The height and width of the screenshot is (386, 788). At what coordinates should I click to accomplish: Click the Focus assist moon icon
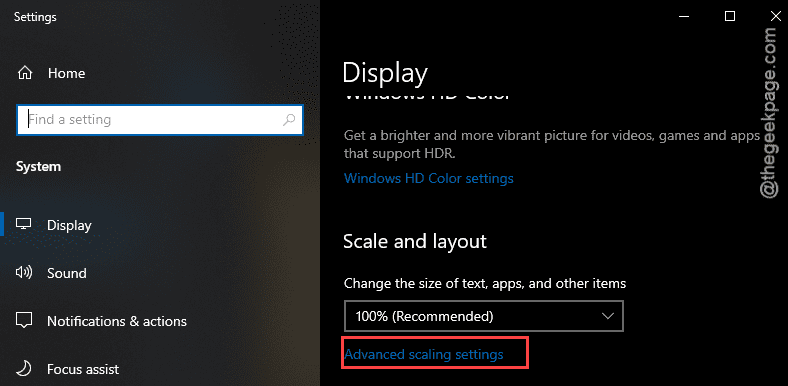click(x=24, y=369)
